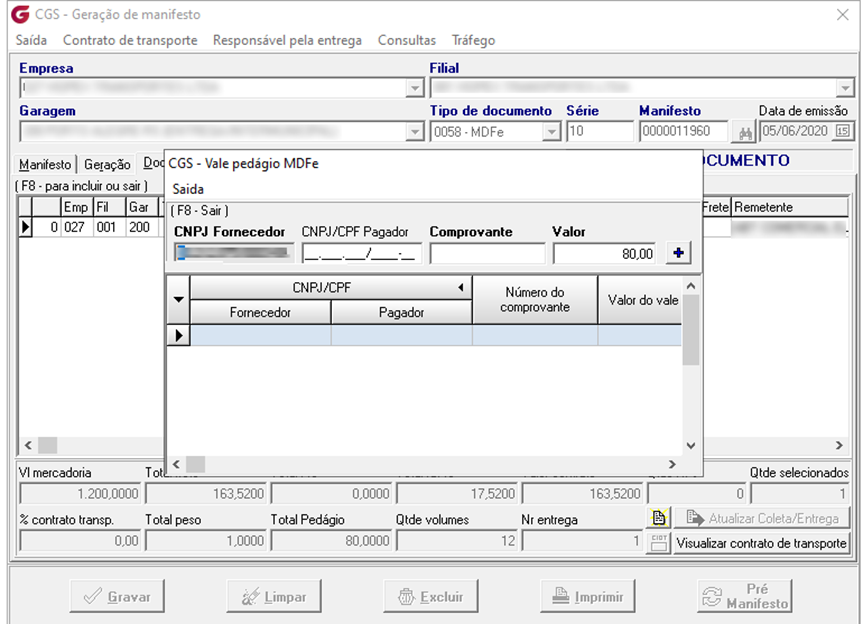Click the document icon left of Atualizar Coleta/Entrega

tap(659, 518)
